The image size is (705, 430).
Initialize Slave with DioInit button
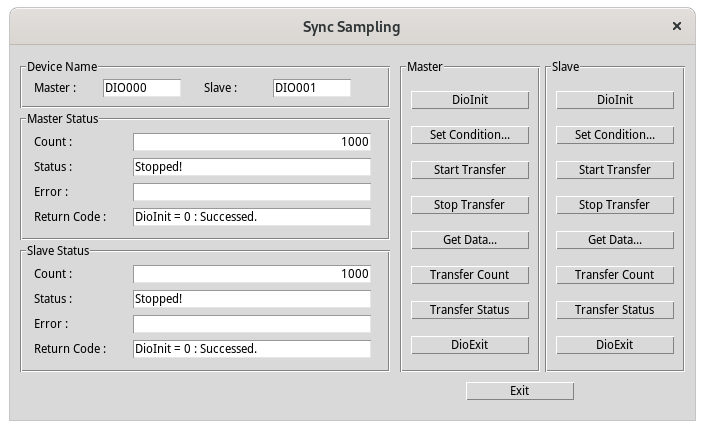(614, 100)
